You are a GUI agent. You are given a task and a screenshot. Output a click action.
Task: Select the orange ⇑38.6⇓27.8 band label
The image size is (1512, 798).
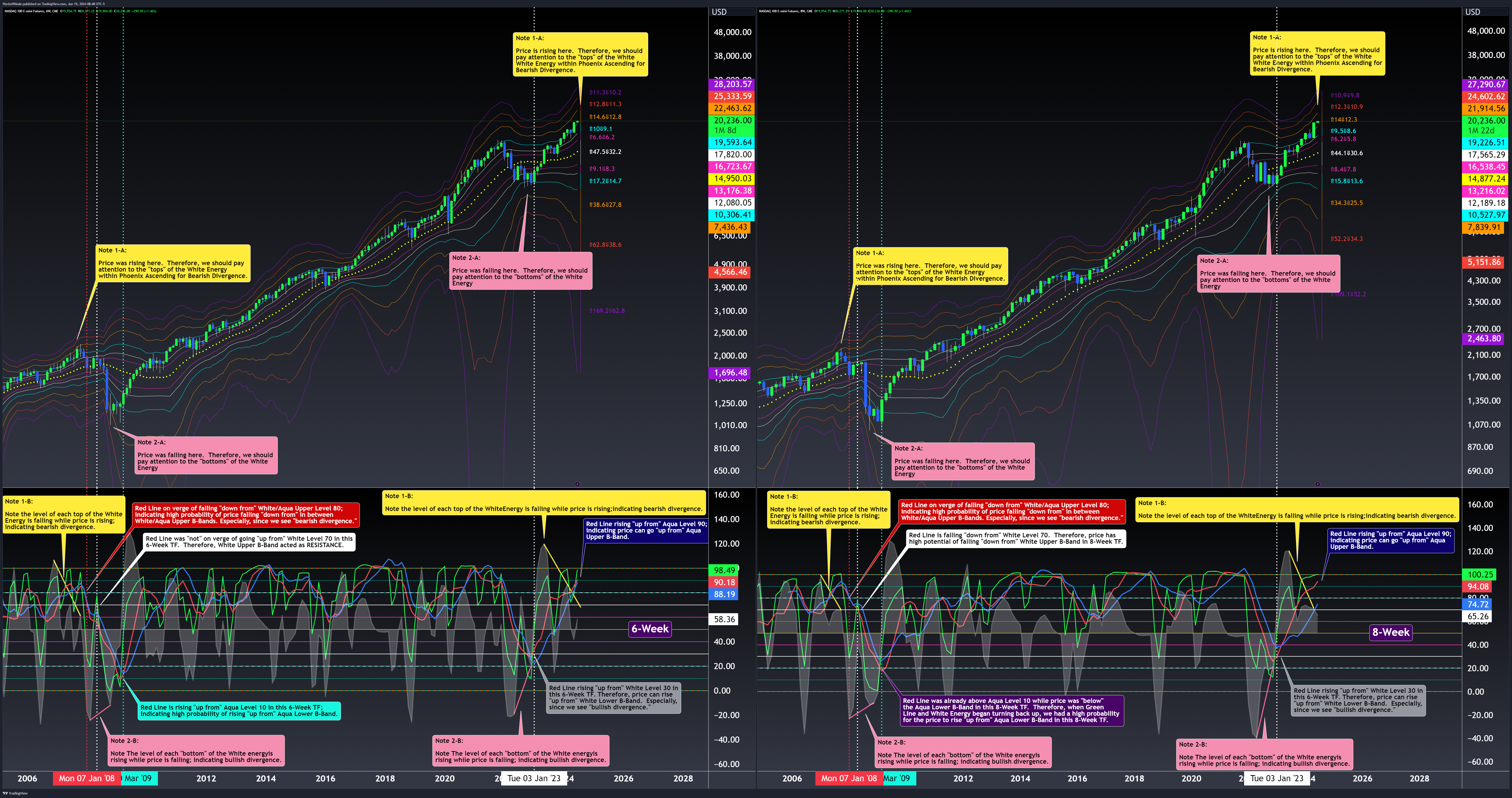click(x=605, y=205)
